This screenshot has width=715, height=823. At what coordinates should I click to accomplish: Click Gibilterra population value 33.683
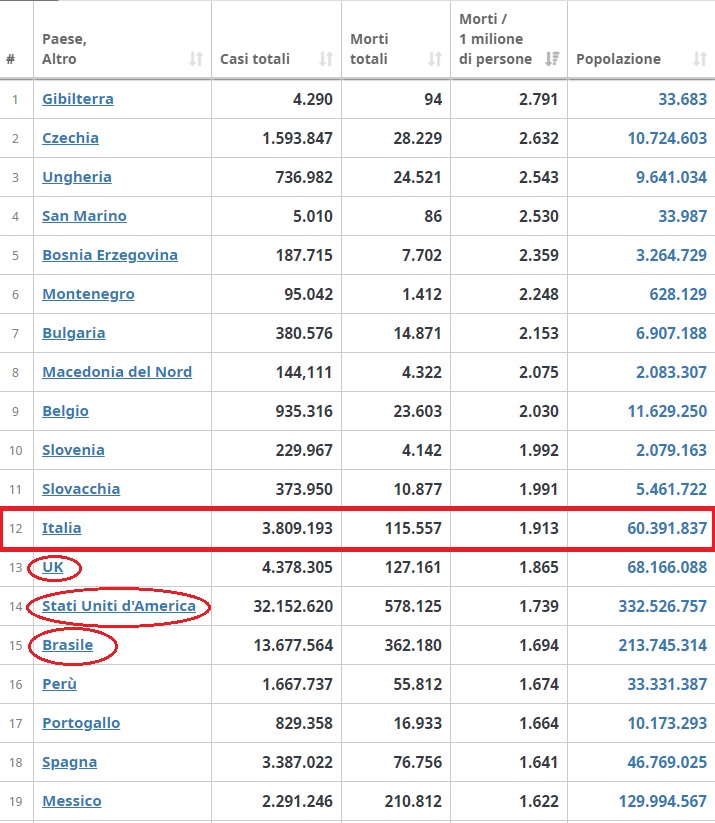[682, 99]
